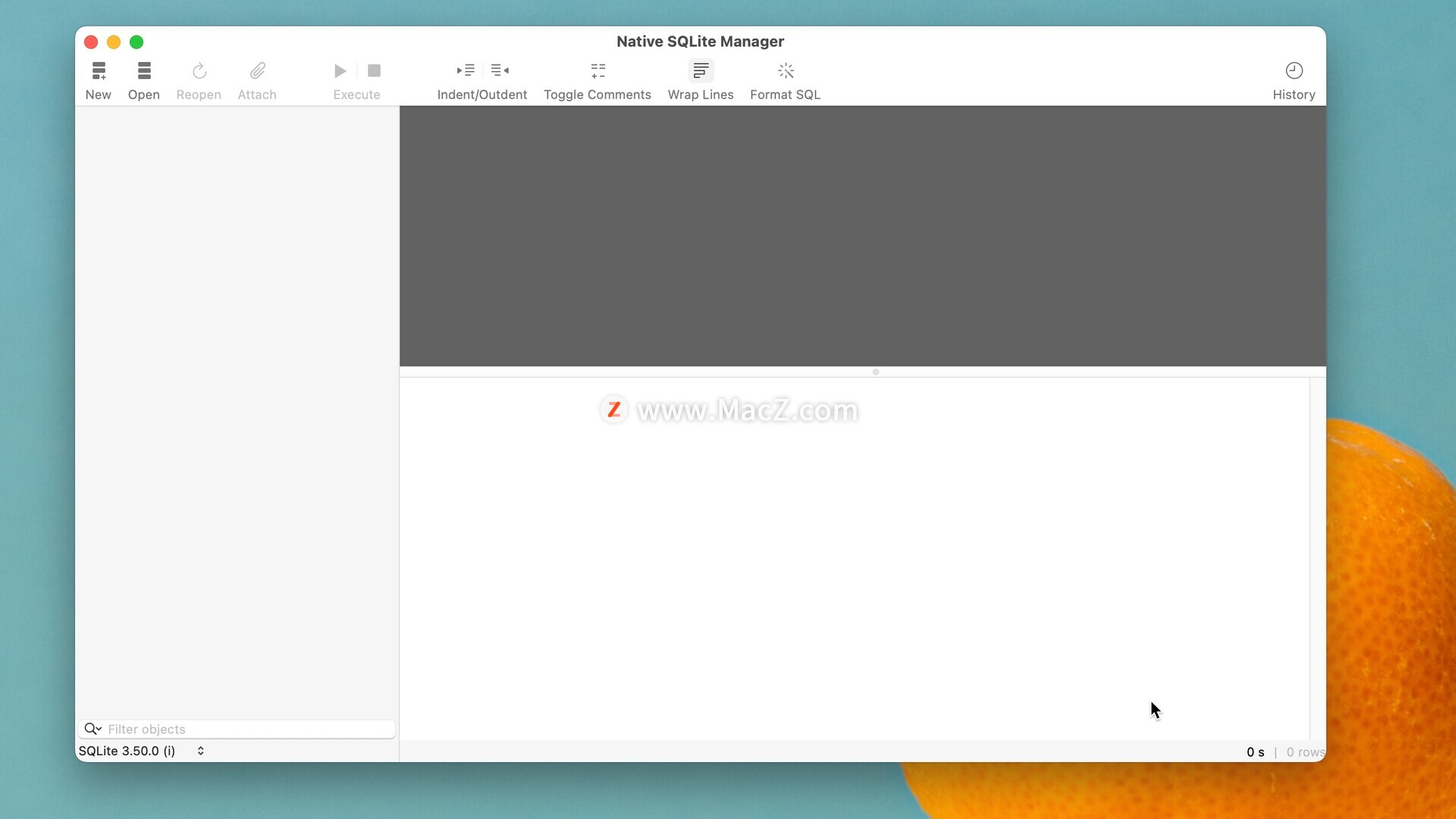Click the stop square icon beside Execute
The height and width of the screenshot is (819, 1456).
pos(374,71)
